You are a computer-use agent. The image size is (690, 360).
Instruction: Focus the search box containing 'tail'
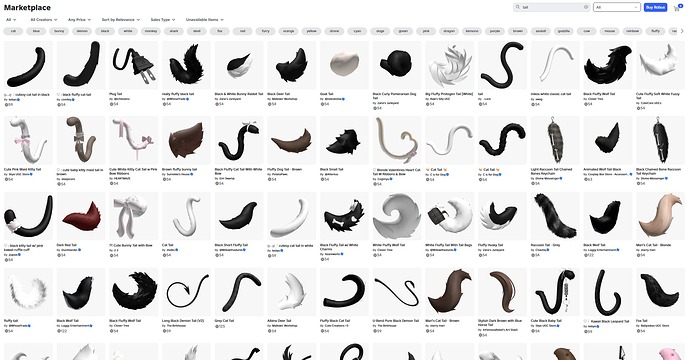coord(552,7)
